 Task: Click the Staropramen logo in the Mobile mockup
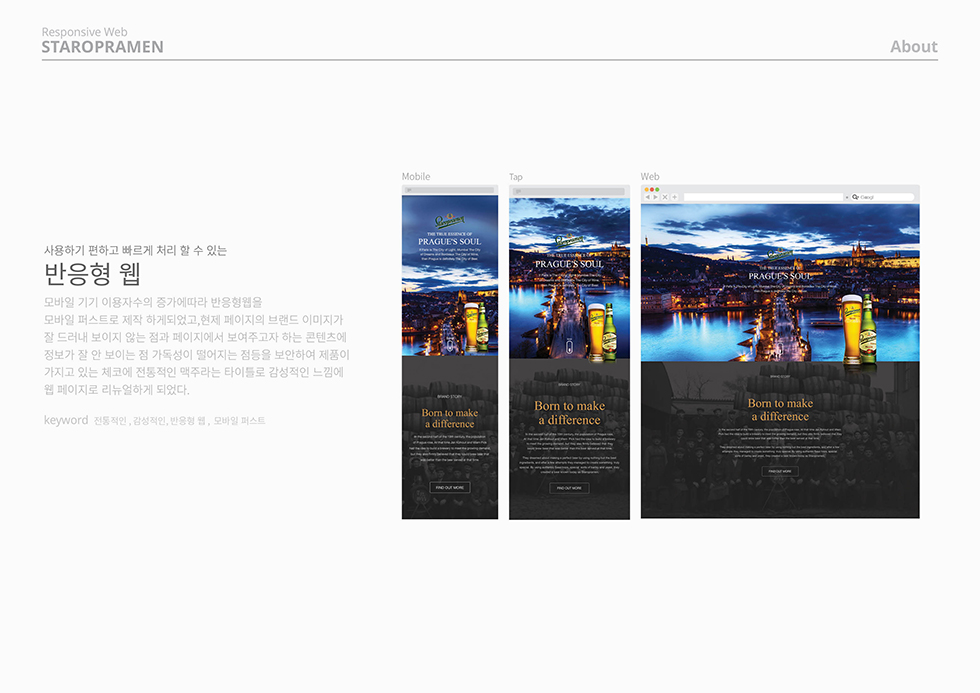click(449, 220)
